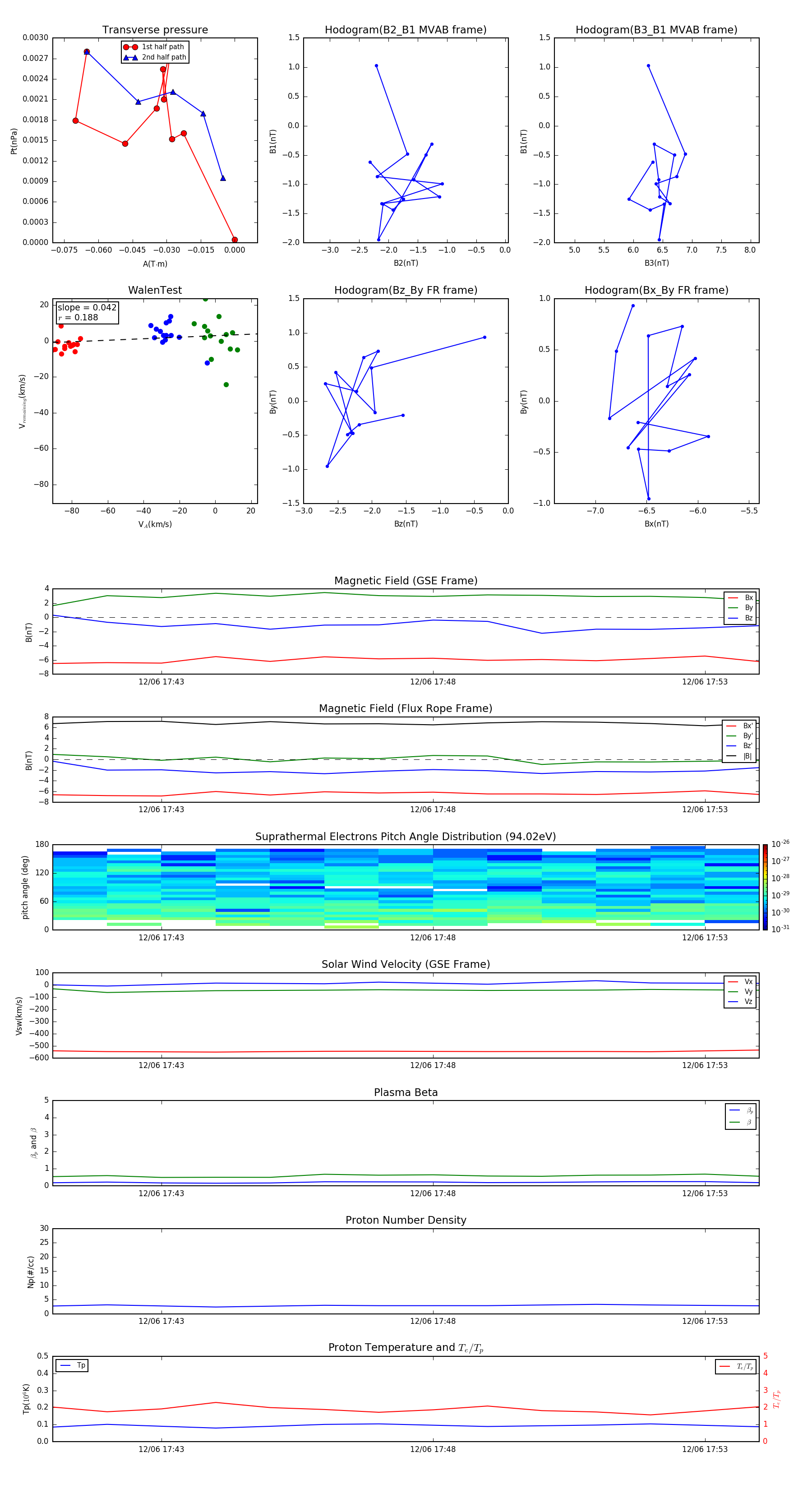This screenshot has width=812, height=1489.
Task: Click the "Plasma Beta" plot title
Action: 406,1093
